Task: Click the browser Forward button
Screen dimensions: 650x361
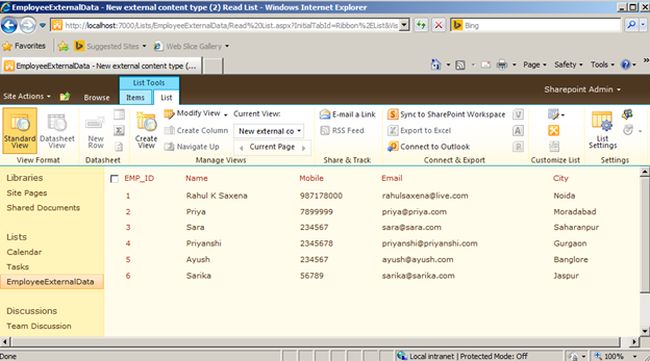Action: coord(27,25)
